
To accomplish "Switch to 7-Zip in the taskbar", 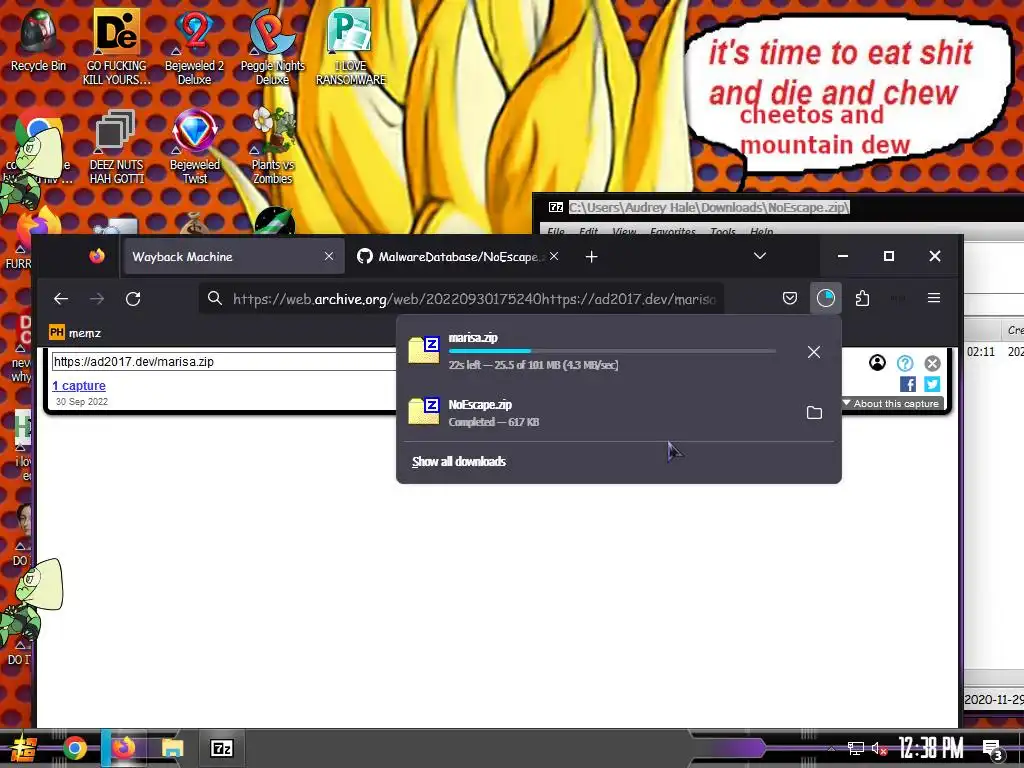I will coord(221,748).
